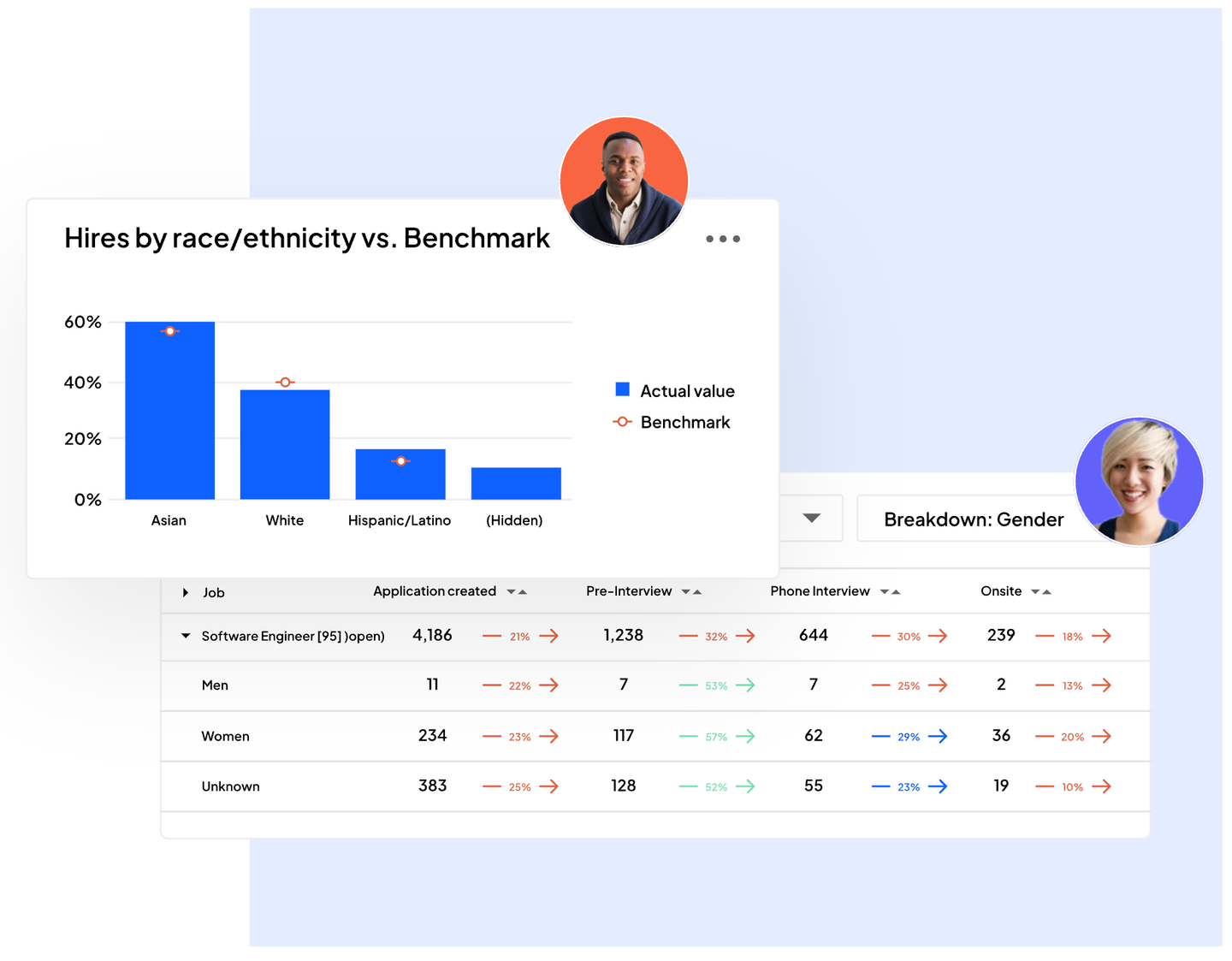
Task: Click the (Hidden) x-axis label
Action: point(514,520)
